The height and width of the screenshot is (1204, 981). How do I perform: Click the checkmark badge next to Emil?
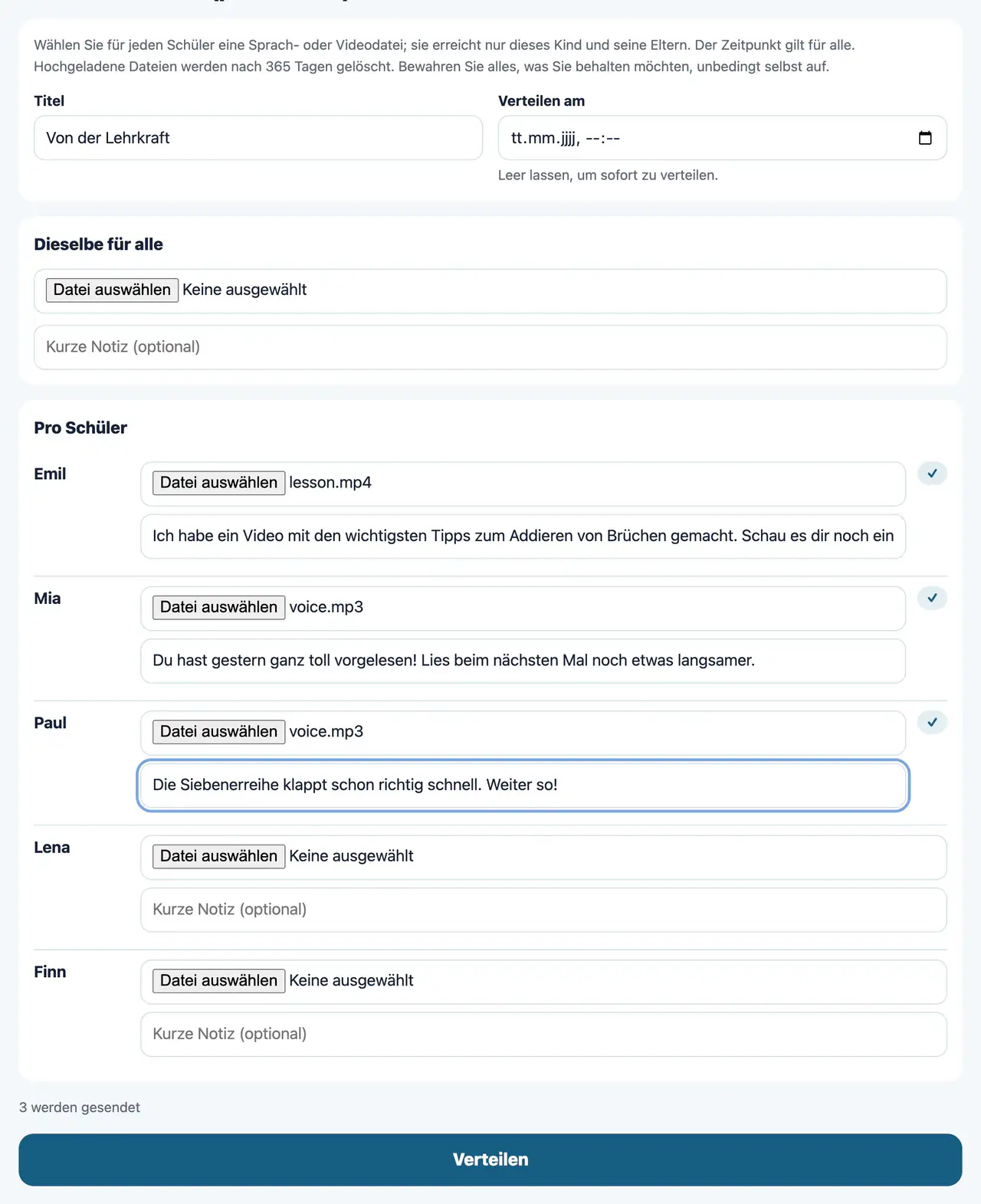pyautogui.click(x=932, y=474)
